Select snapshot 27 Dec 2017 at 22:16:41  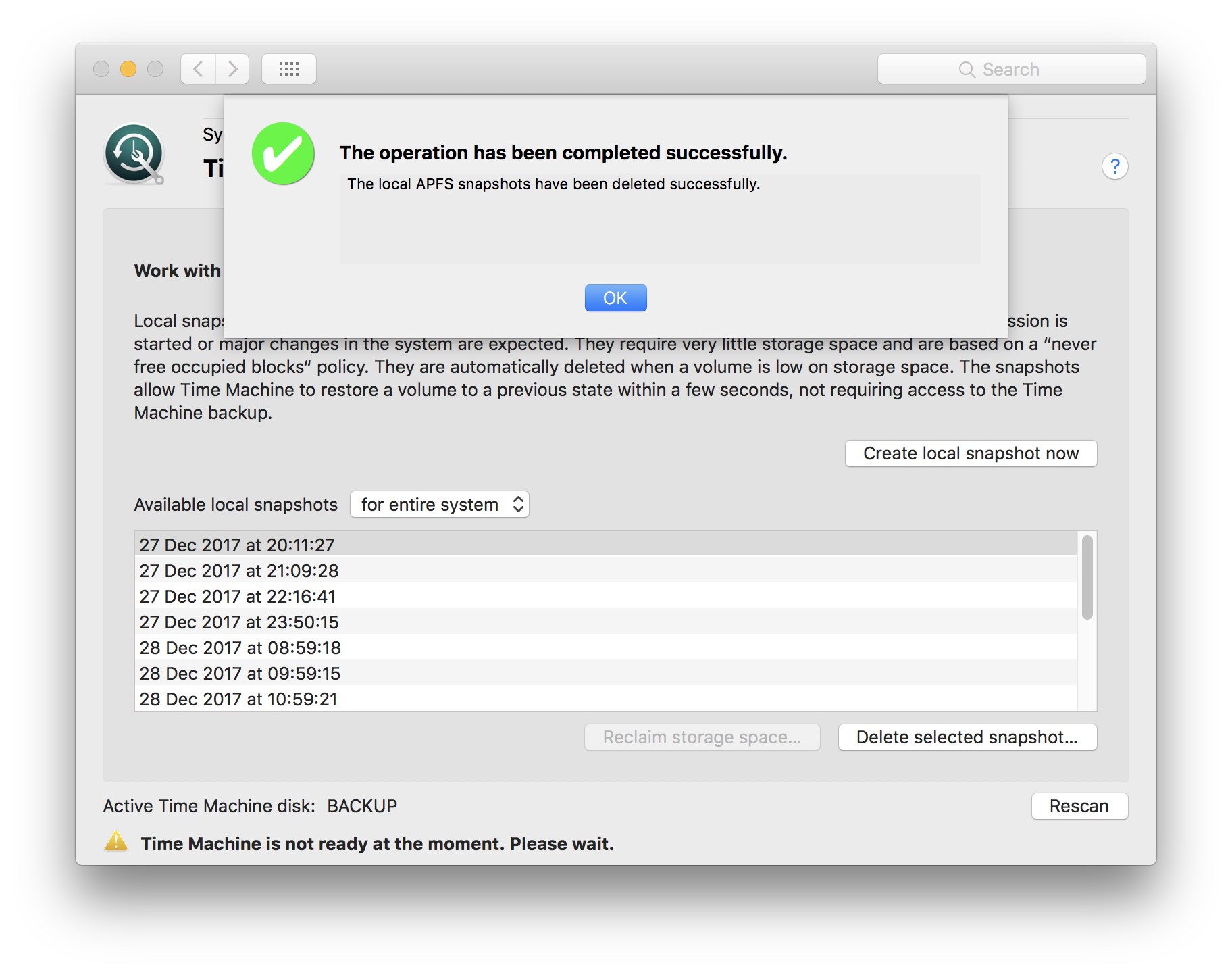tap(605, 596)
